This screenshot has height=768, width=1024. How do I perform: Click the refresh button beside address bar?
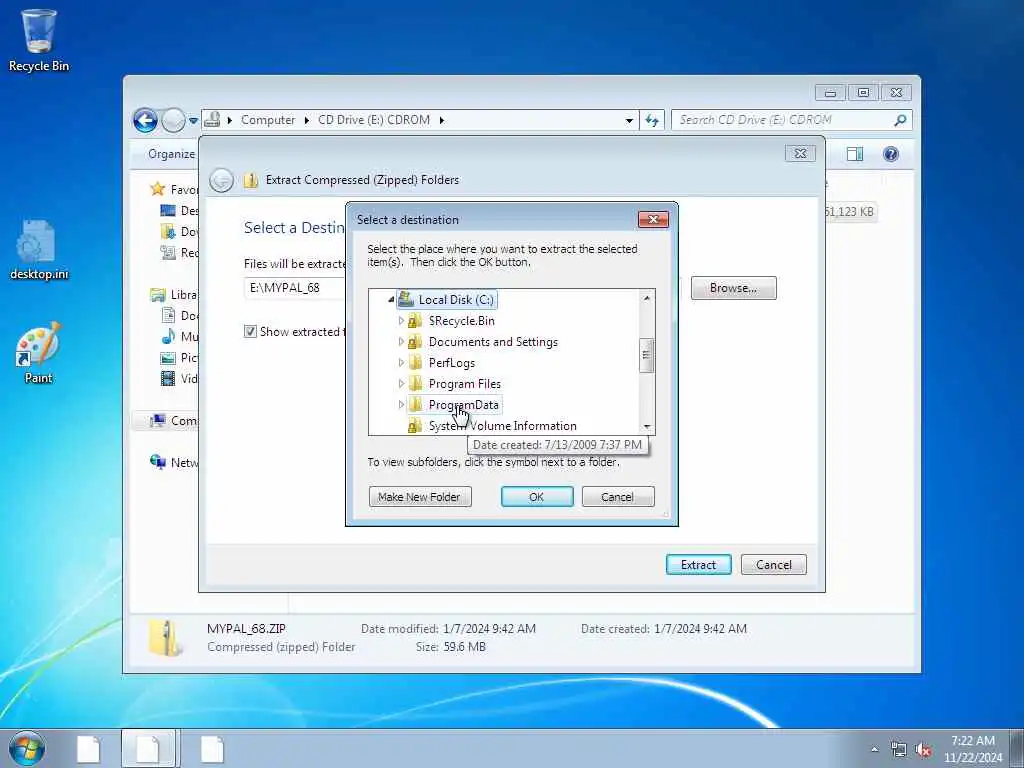[x=652, y=120]
